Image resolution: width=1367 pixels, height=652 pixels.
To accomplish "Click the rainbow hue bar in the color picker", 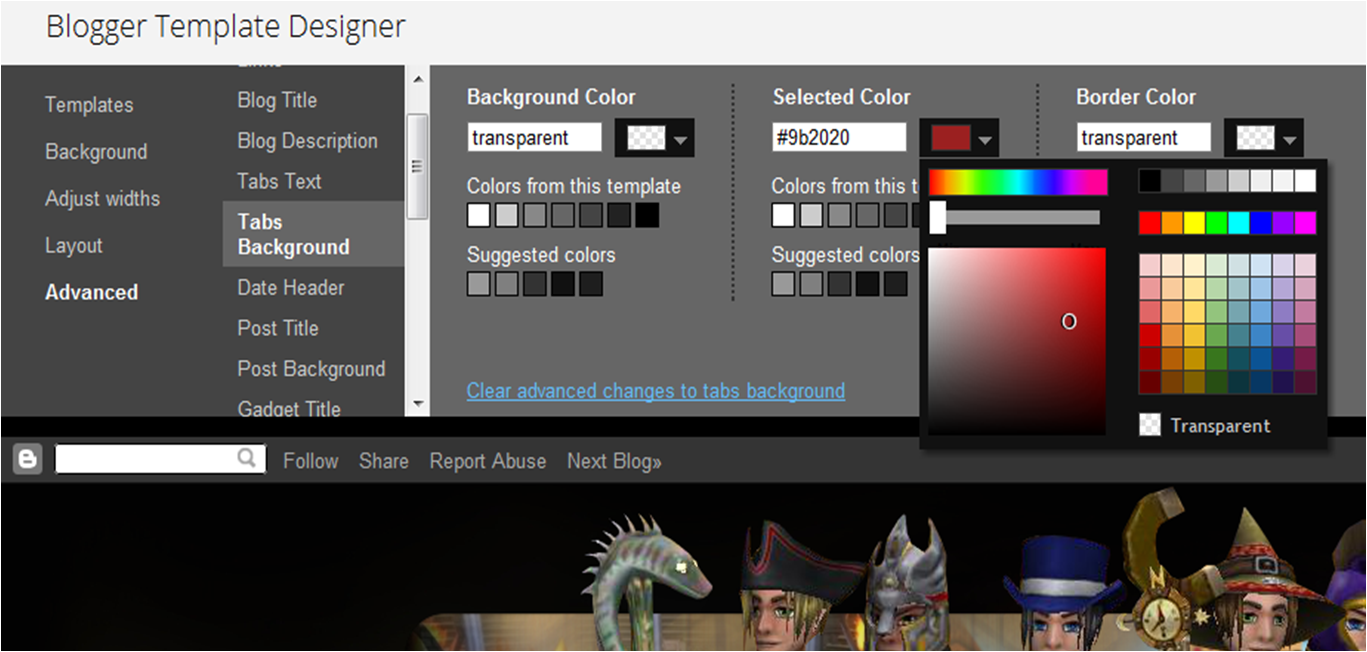I will coord(1018,182).
